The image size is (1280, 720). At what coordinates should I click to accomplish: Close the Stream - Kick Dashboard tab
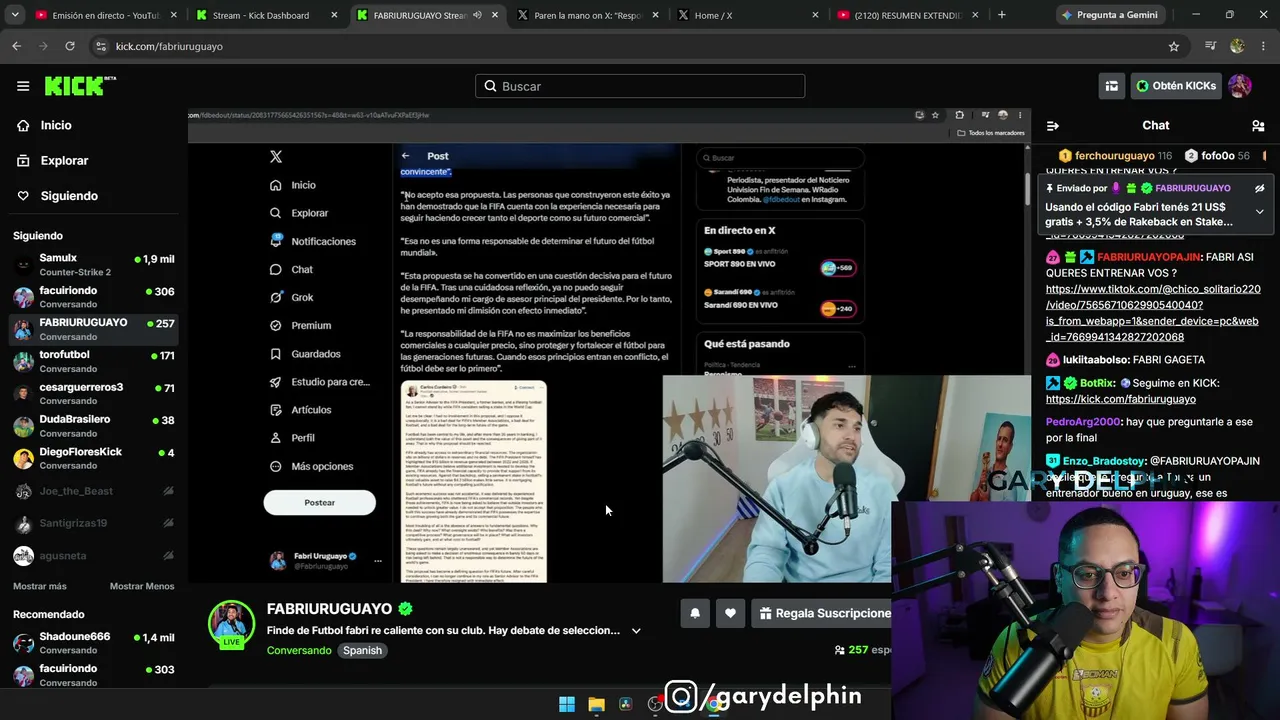click(x=334, y=15)
